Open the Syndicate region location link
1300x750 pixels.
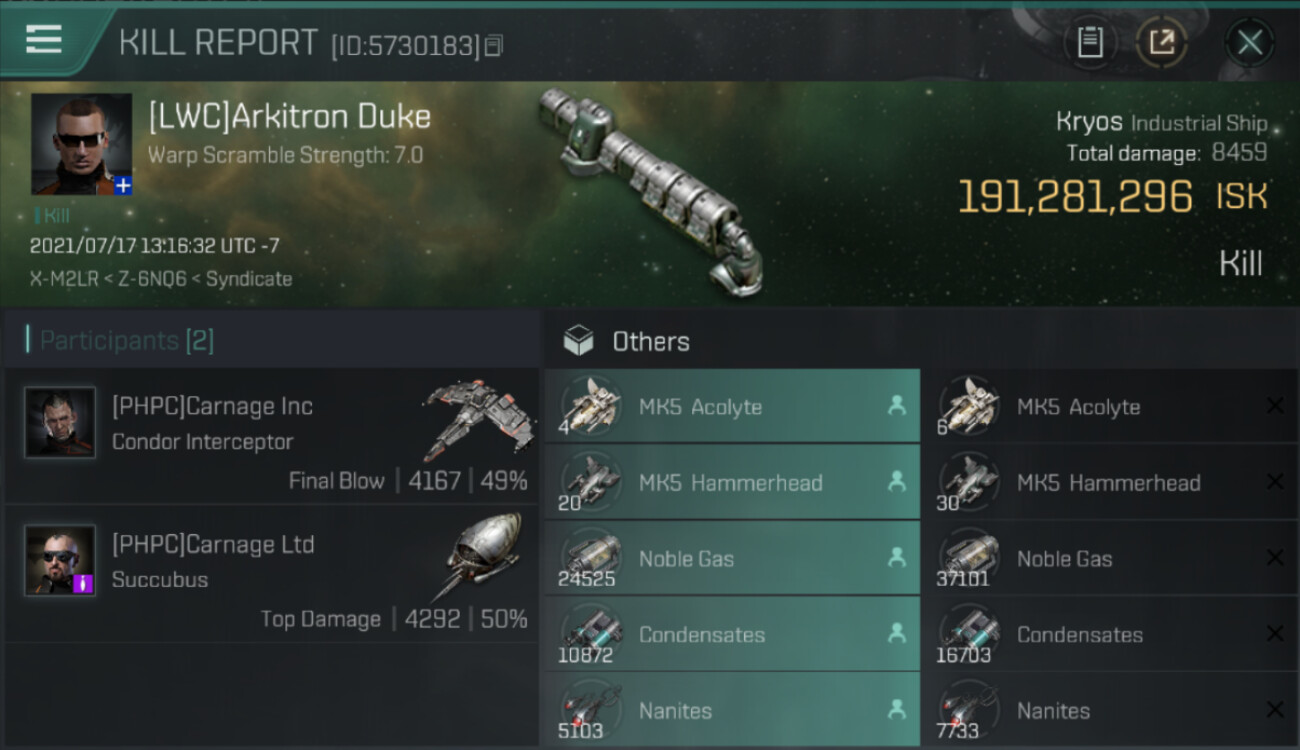pos(249,279)
